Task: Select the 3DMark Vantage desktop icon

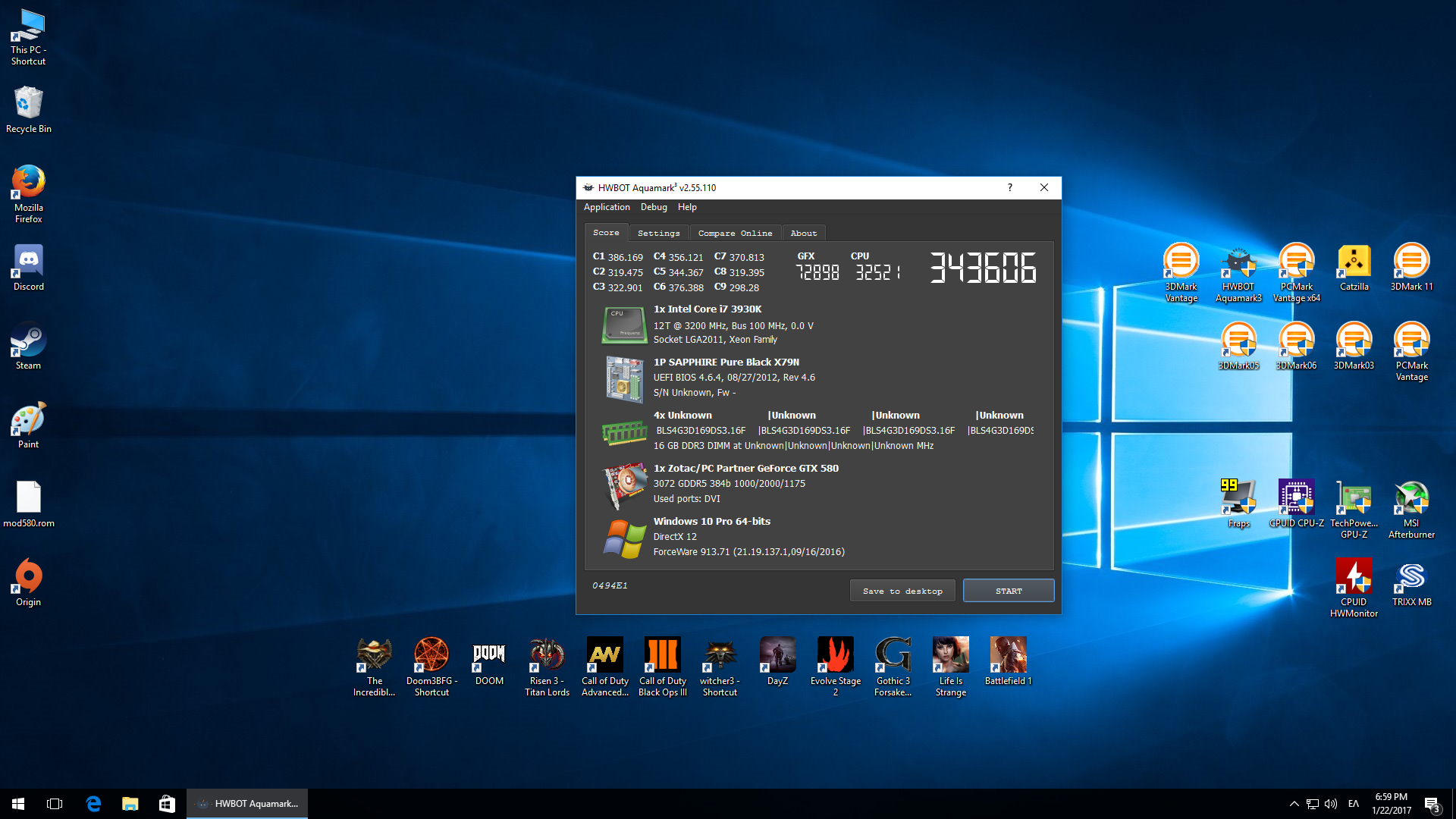Action: tap(1181, 272)
